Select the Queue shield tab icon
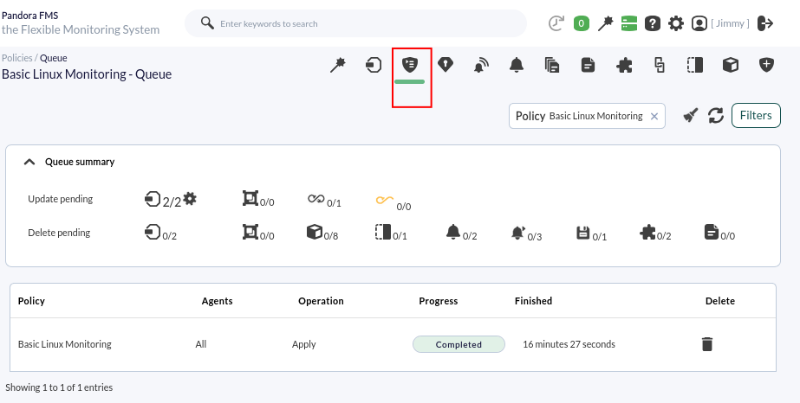The height and width of the screenshot is (403, 800). pyautogui.click(x=409, y=65)
